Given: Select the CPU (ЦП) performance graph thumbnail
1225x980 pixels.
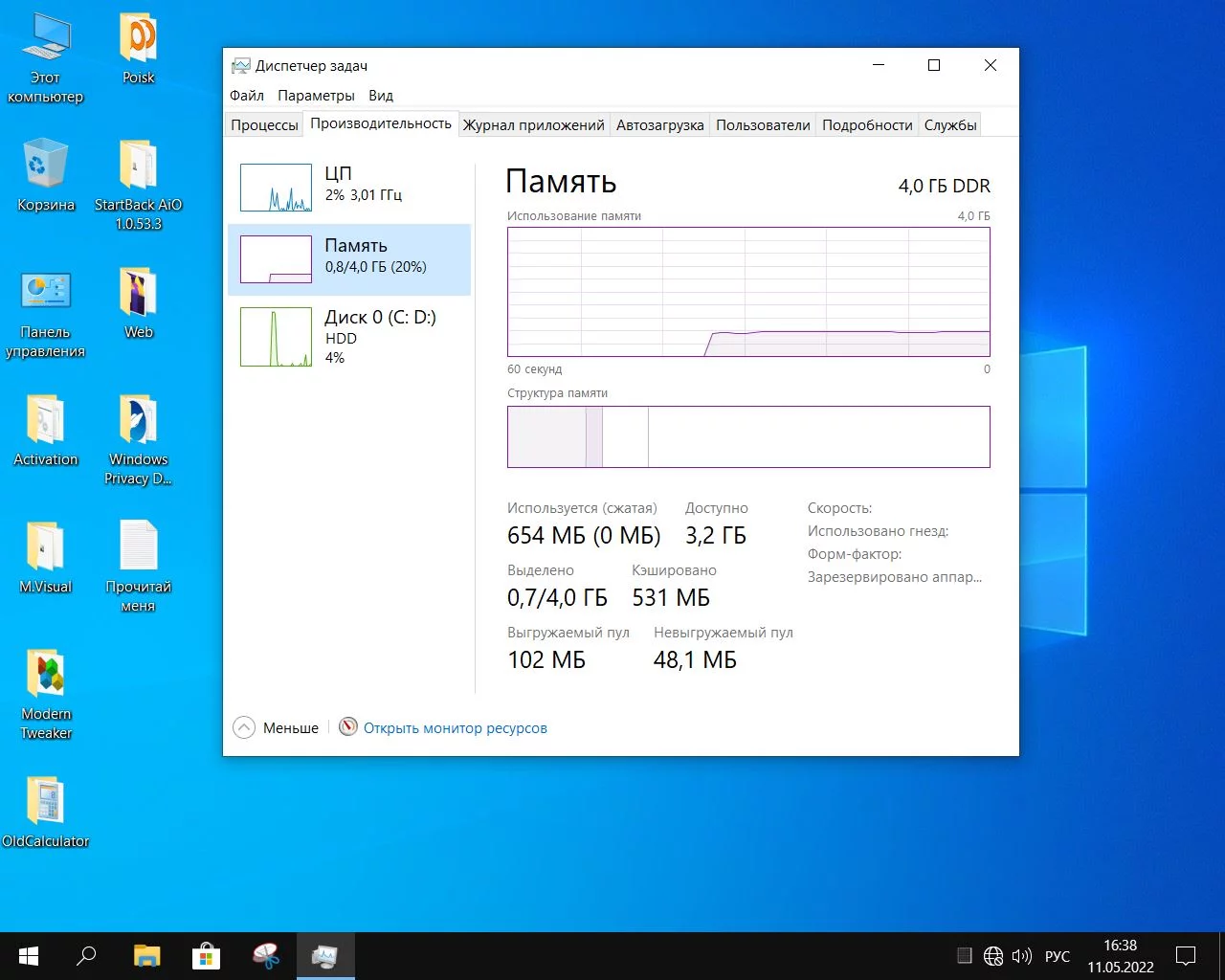Looking at the screenshot, I should pos(276,188).
